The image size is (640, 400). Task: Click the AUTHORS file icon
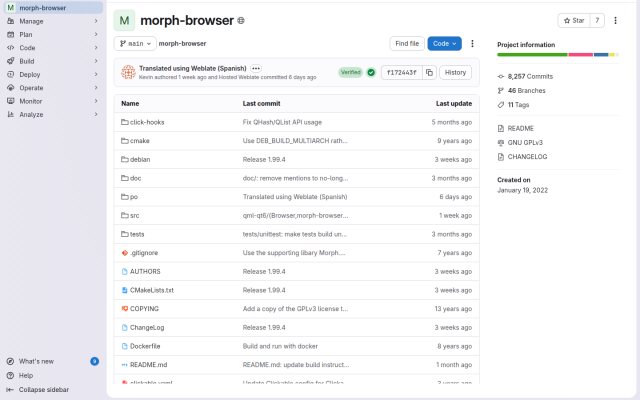(x=124, y=271)
